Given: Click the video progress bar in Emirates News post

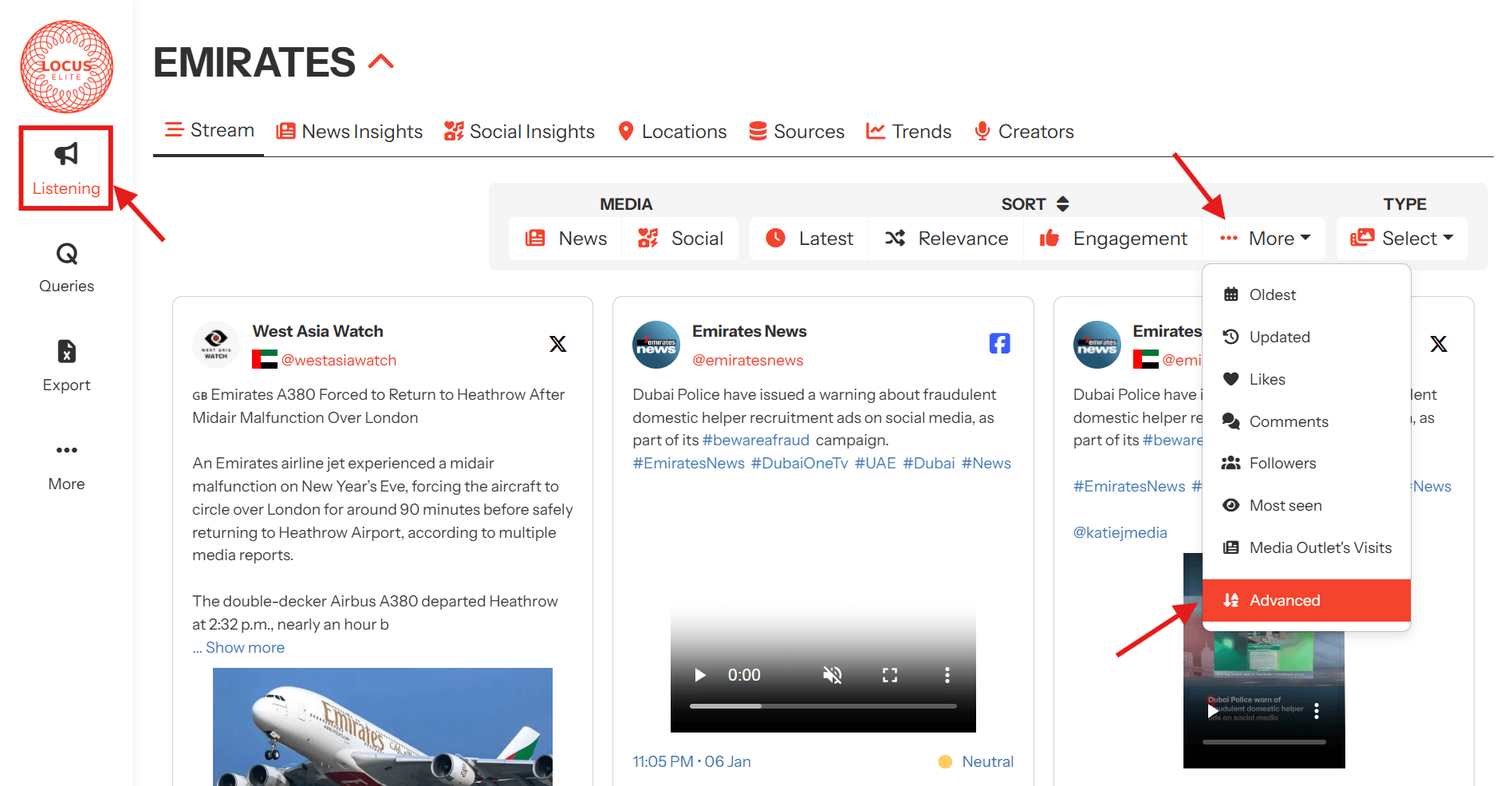Looking at the screenshot, I should point(822,706).
